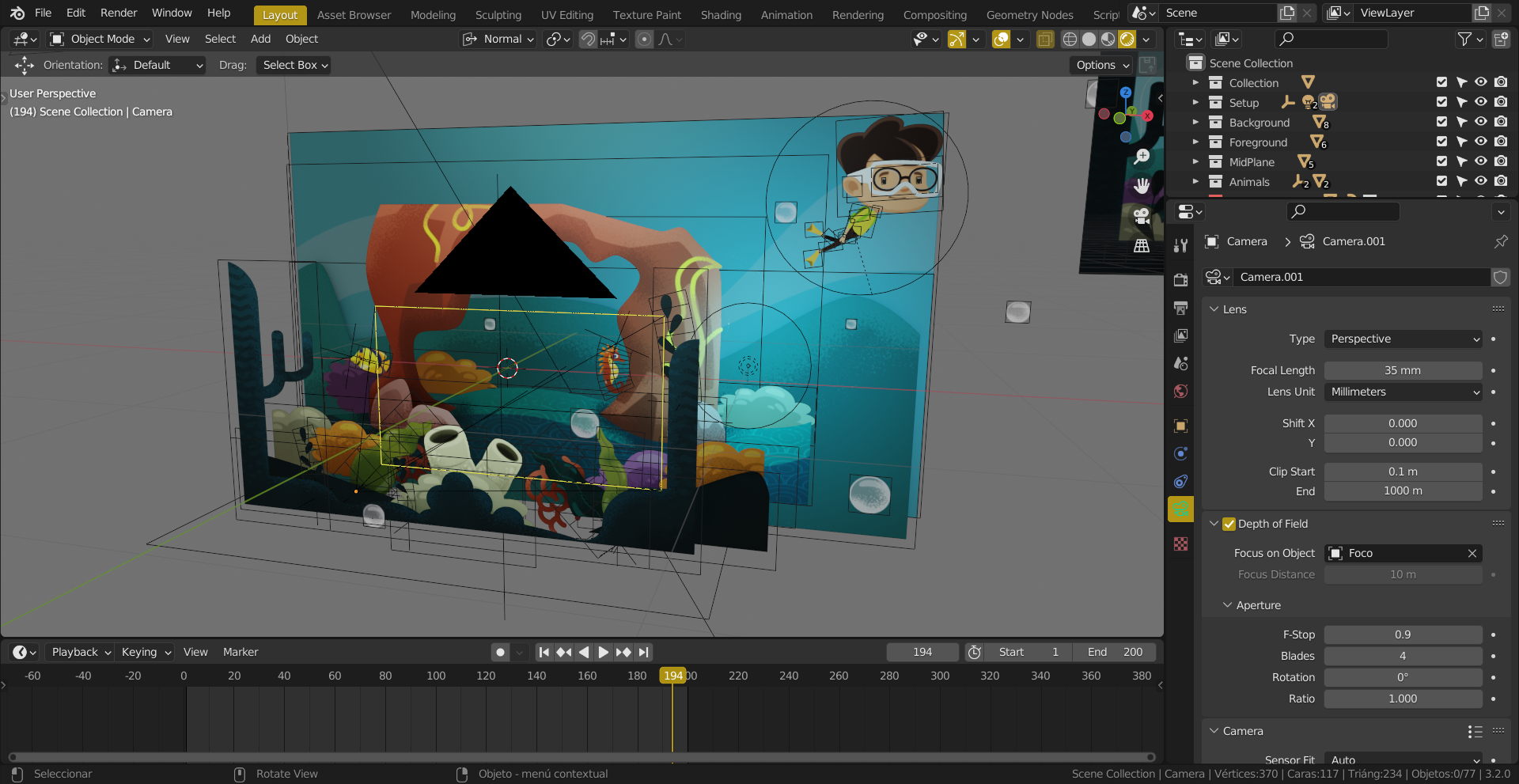Exclude the Foreground collection checkbox
Image resolution: width=1519 pixels, height=784 pixels.
coord(1441,142)
